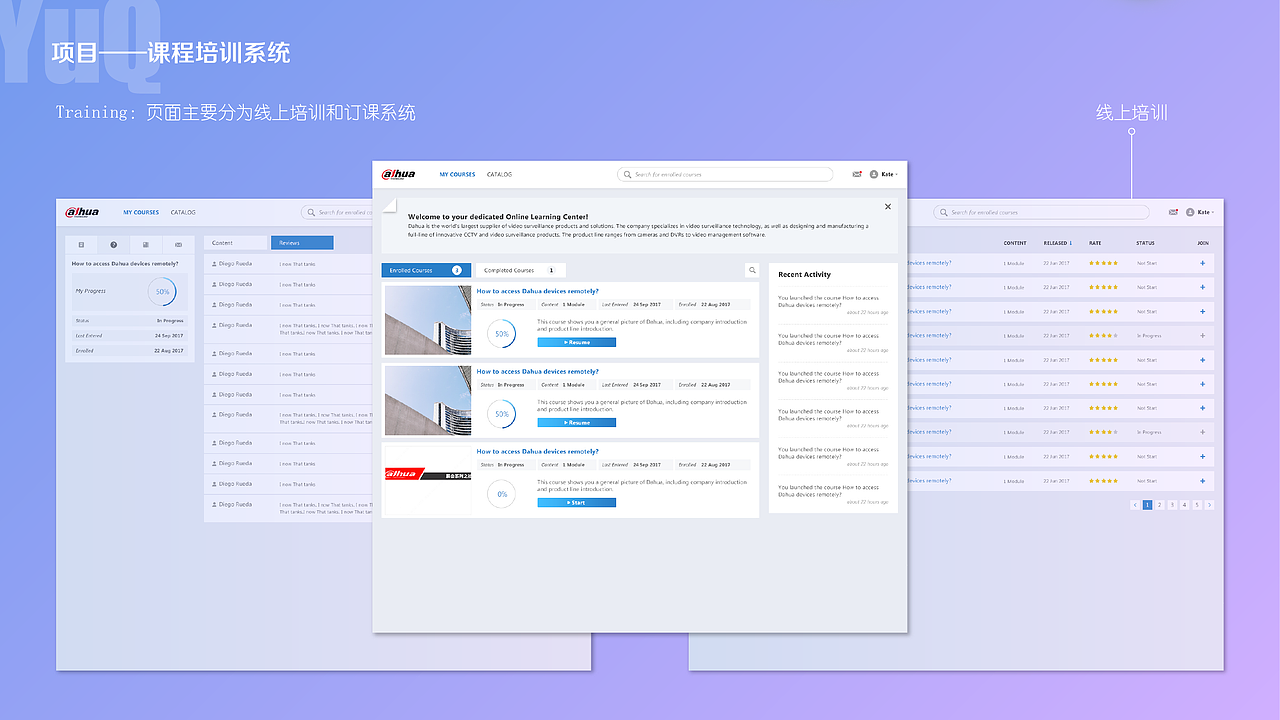Open CATALOG in the left window
Viewport: 1280px width, 720px height.
pos(183,212)
